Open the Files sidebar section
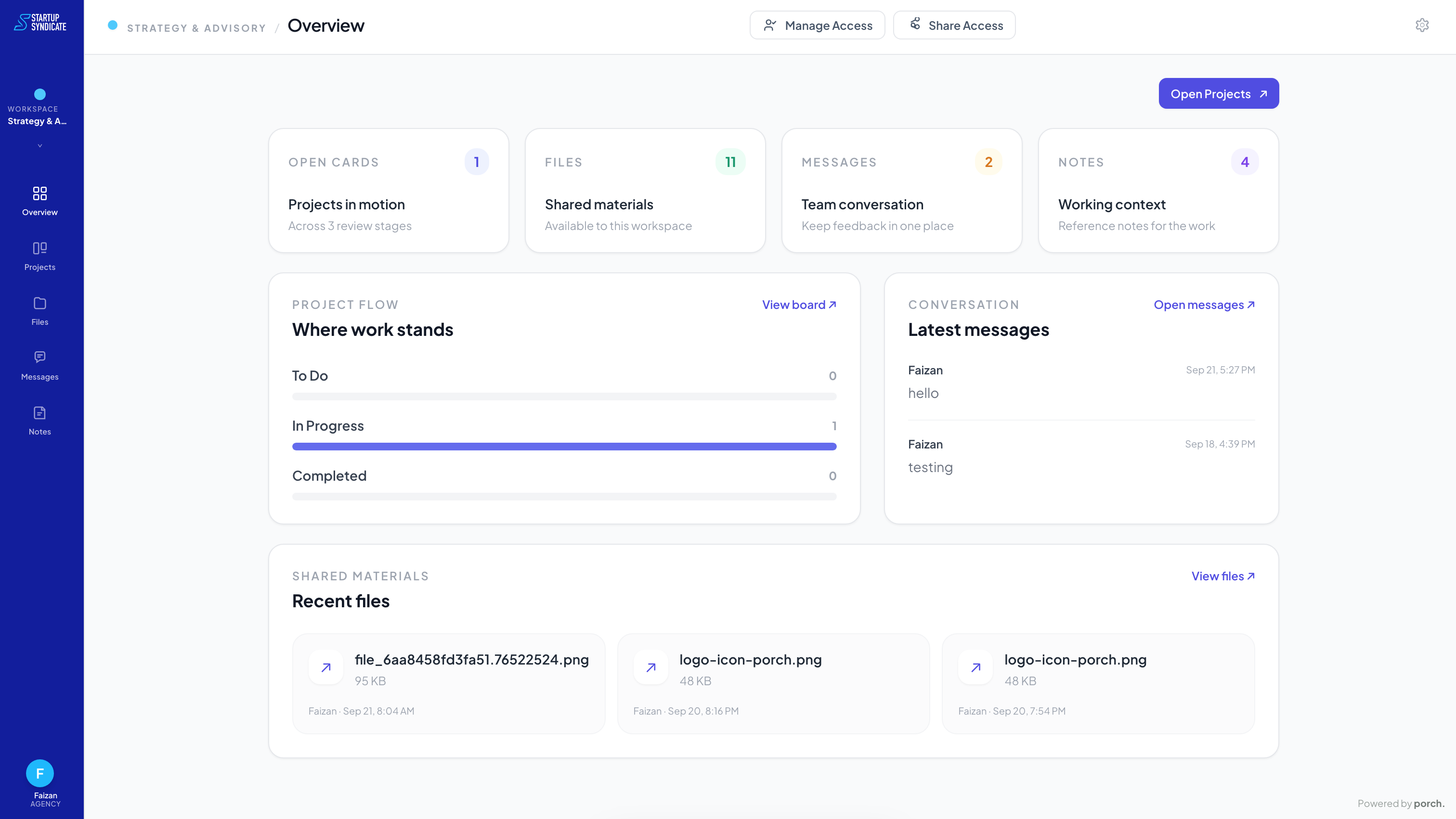 39,311
